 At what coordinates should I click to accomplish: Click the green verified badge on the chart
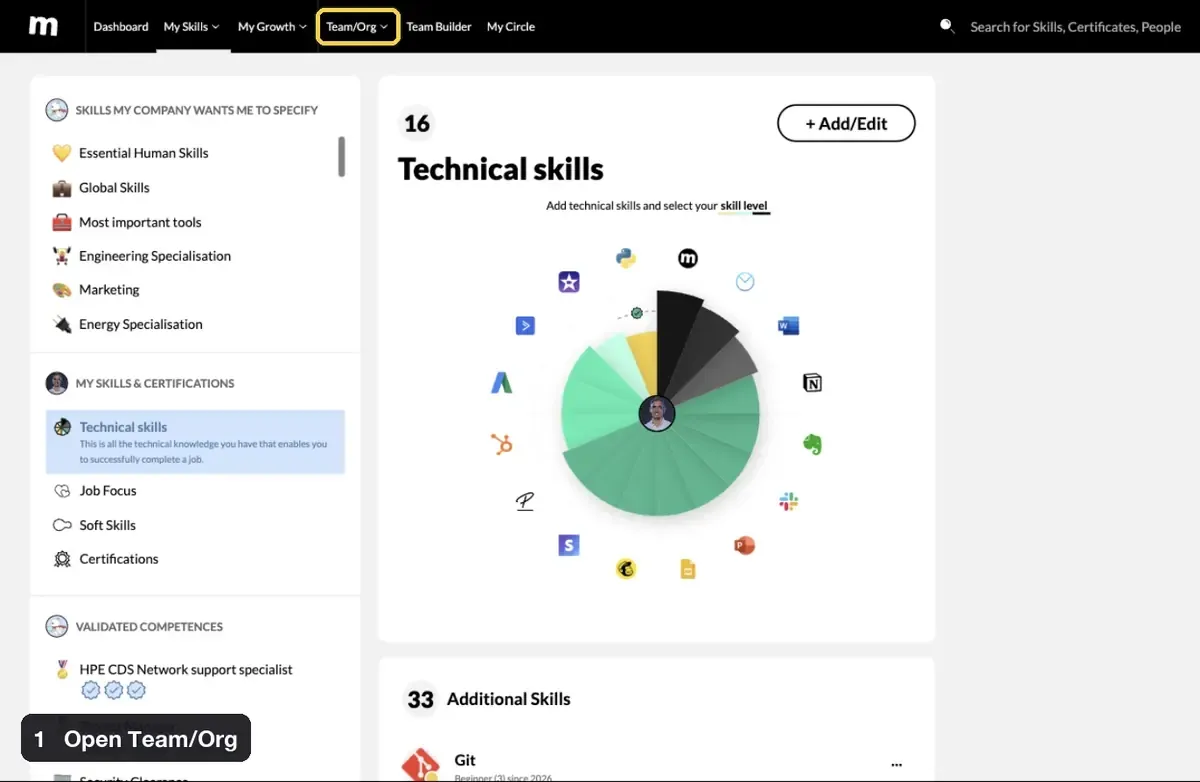pos(636,313)
